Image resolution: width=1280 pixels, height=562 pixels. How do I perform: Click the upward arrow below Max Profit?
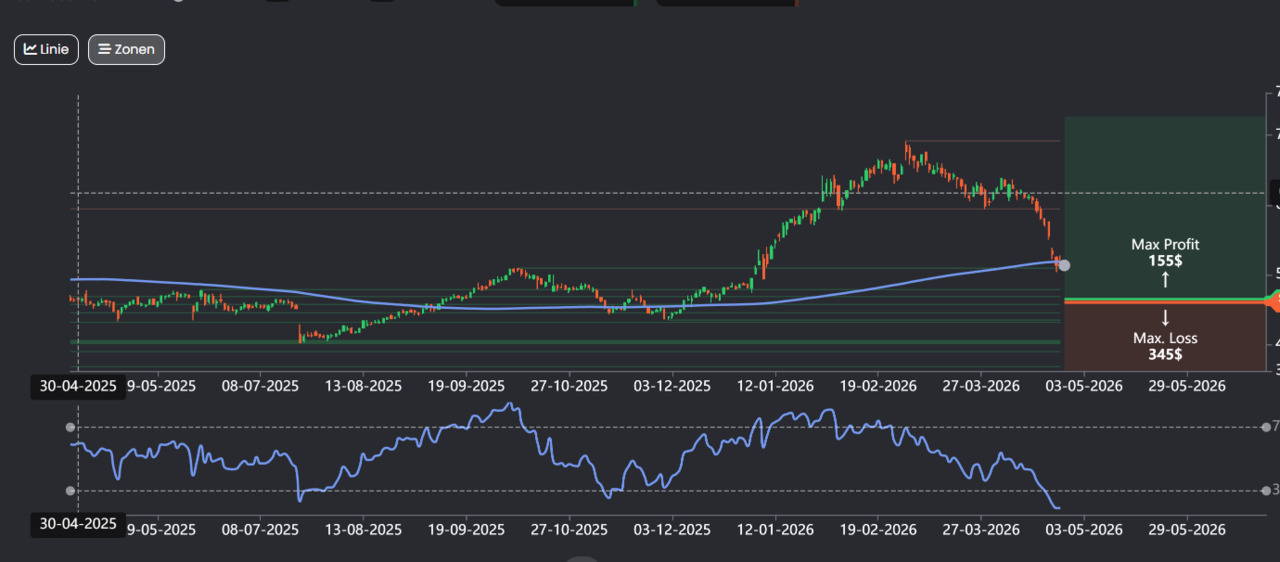tap(1165, 279)
